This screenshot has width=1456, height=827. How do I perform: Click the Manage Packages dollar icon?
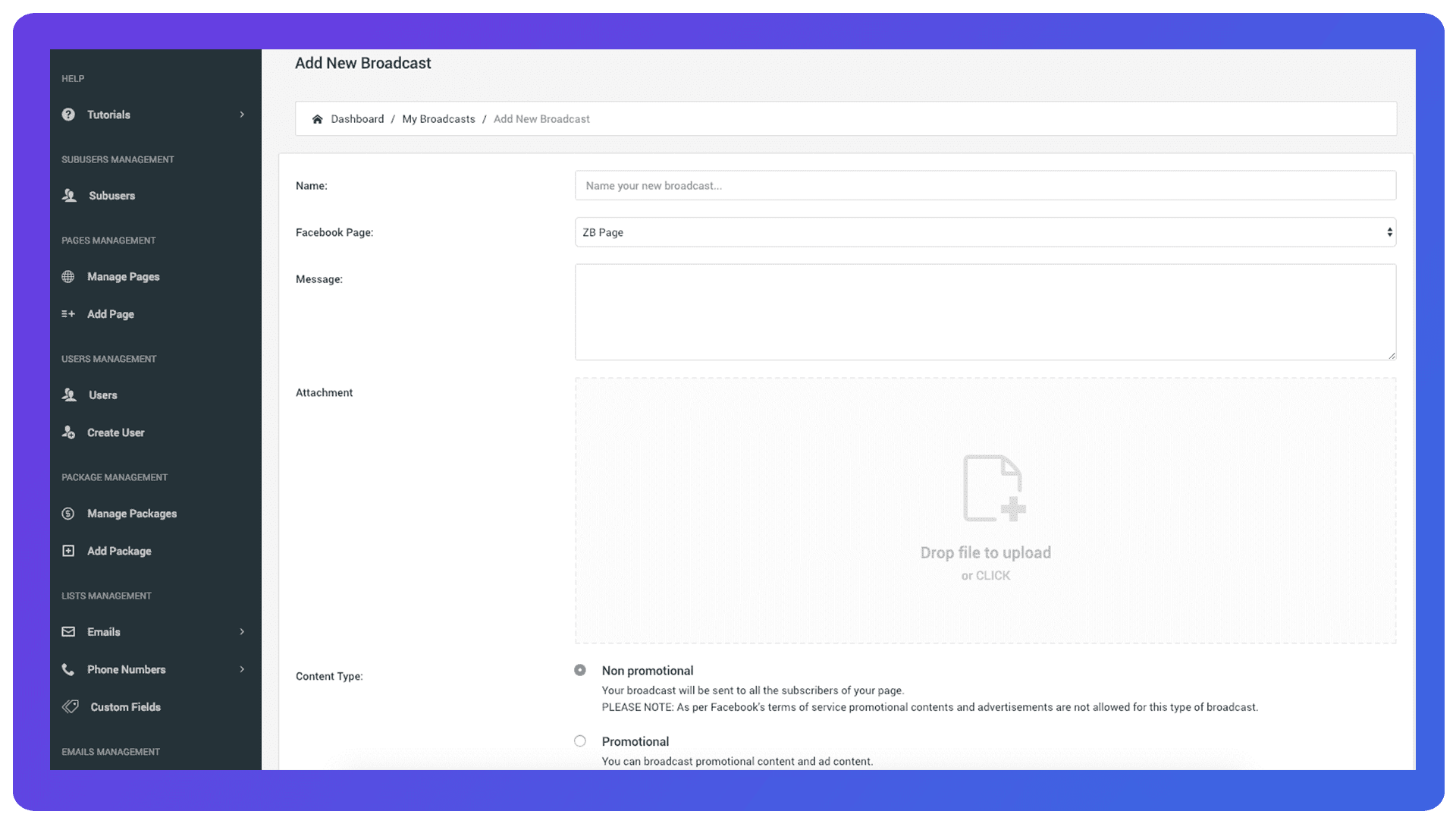pos(68,514)
